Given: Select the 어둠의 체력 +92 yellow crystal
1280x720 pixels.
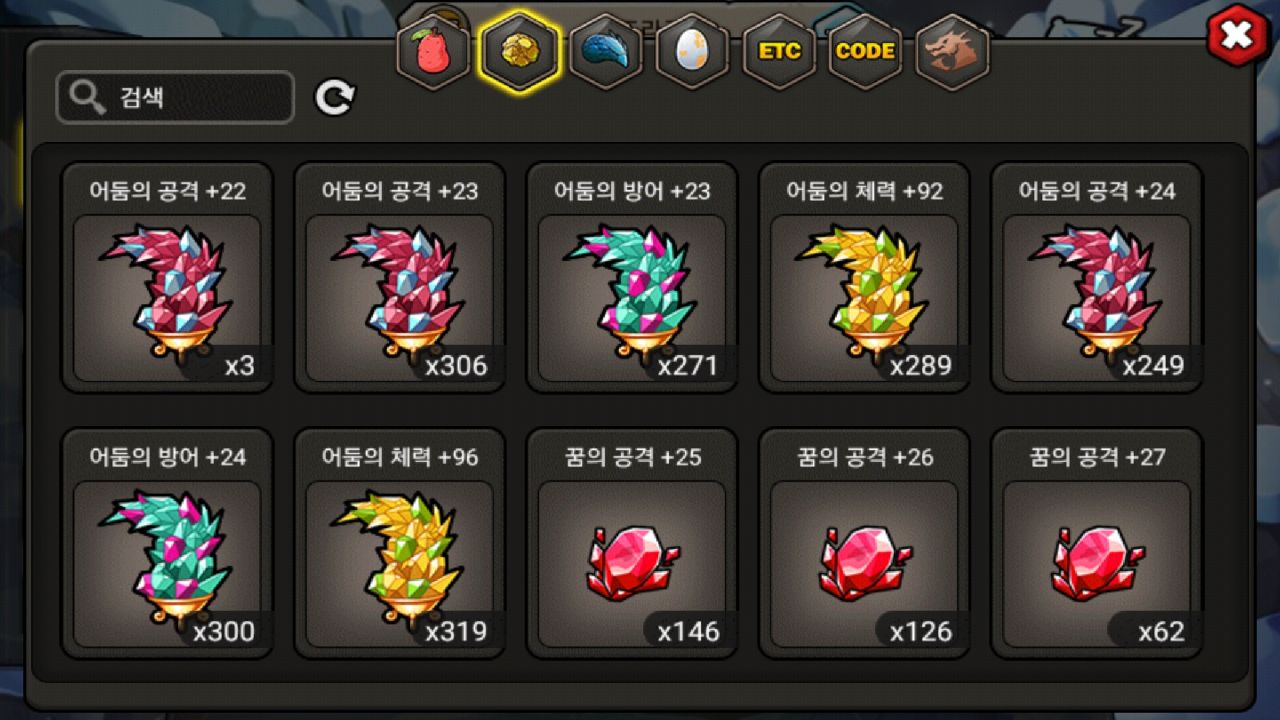Looking at the screenshot, I should (864, 277).
